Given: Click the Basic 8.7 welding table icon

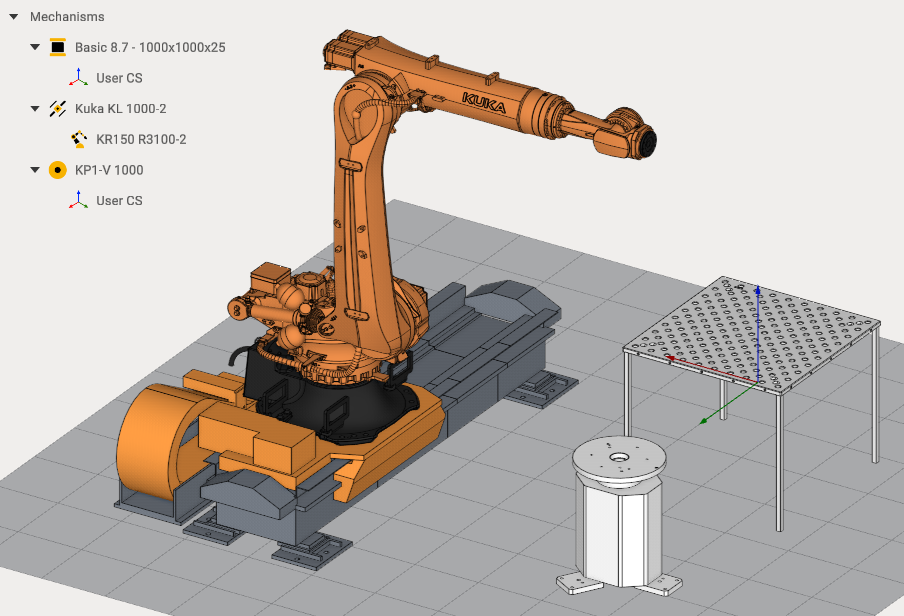Looking at the screenshot, I should pyautogui.click(x=58, y=47).
